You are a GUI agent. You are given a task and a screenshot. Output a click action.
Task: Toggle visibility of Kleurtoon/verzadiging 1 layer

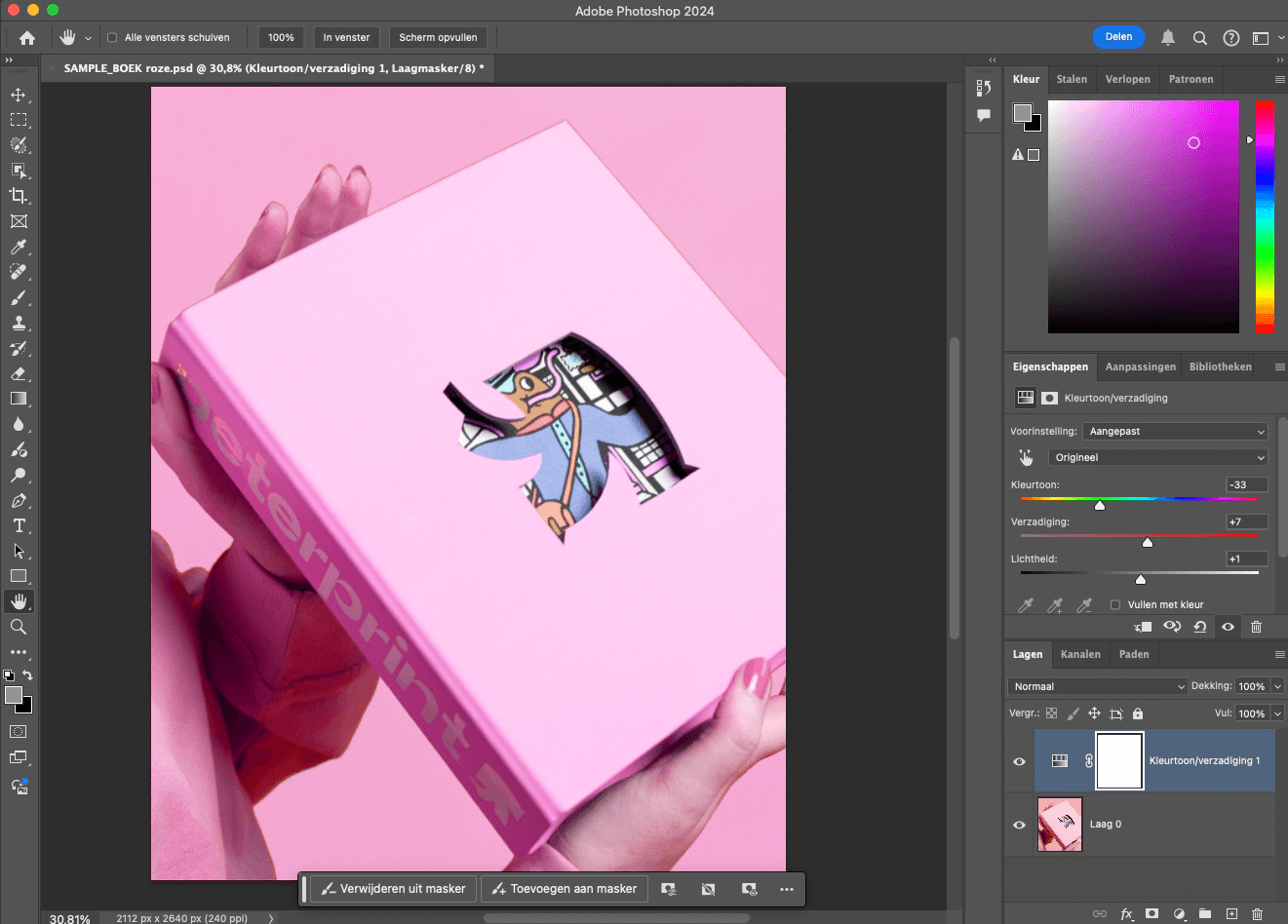tap(1019, 761)
